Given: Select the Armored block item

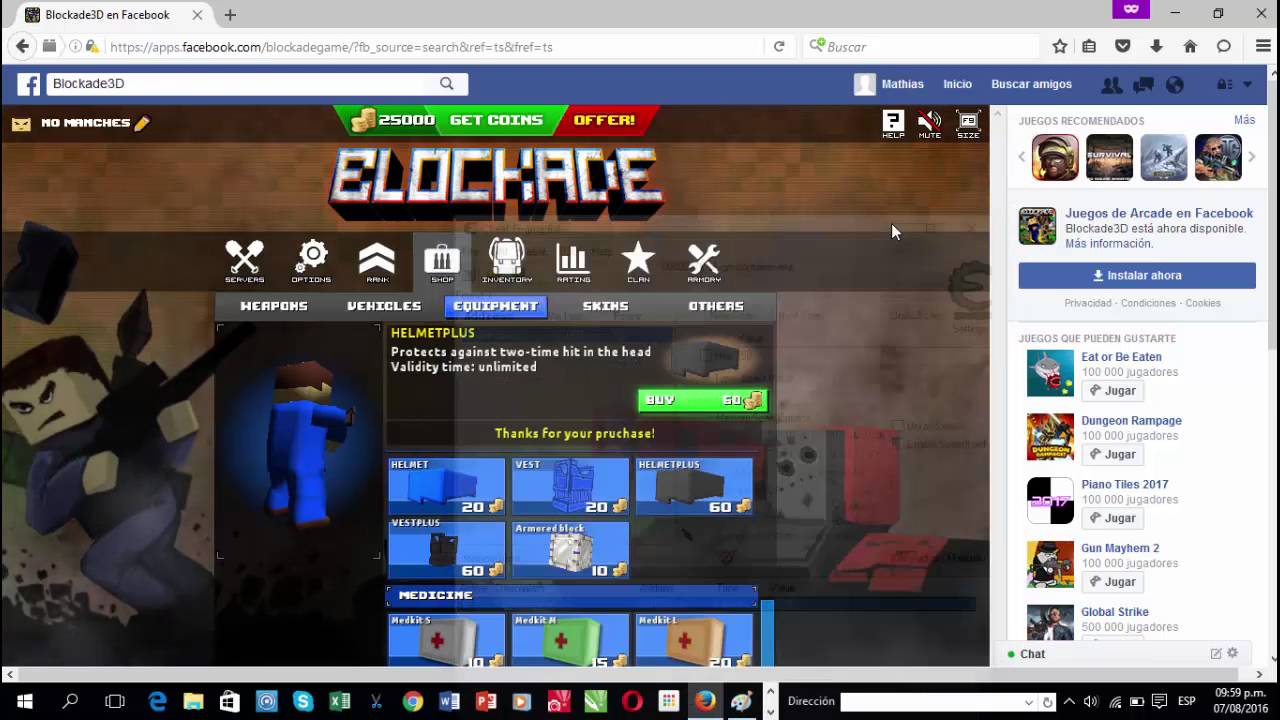Looking at the screenshot, I should pyautogui.click(x=570, y=549).
